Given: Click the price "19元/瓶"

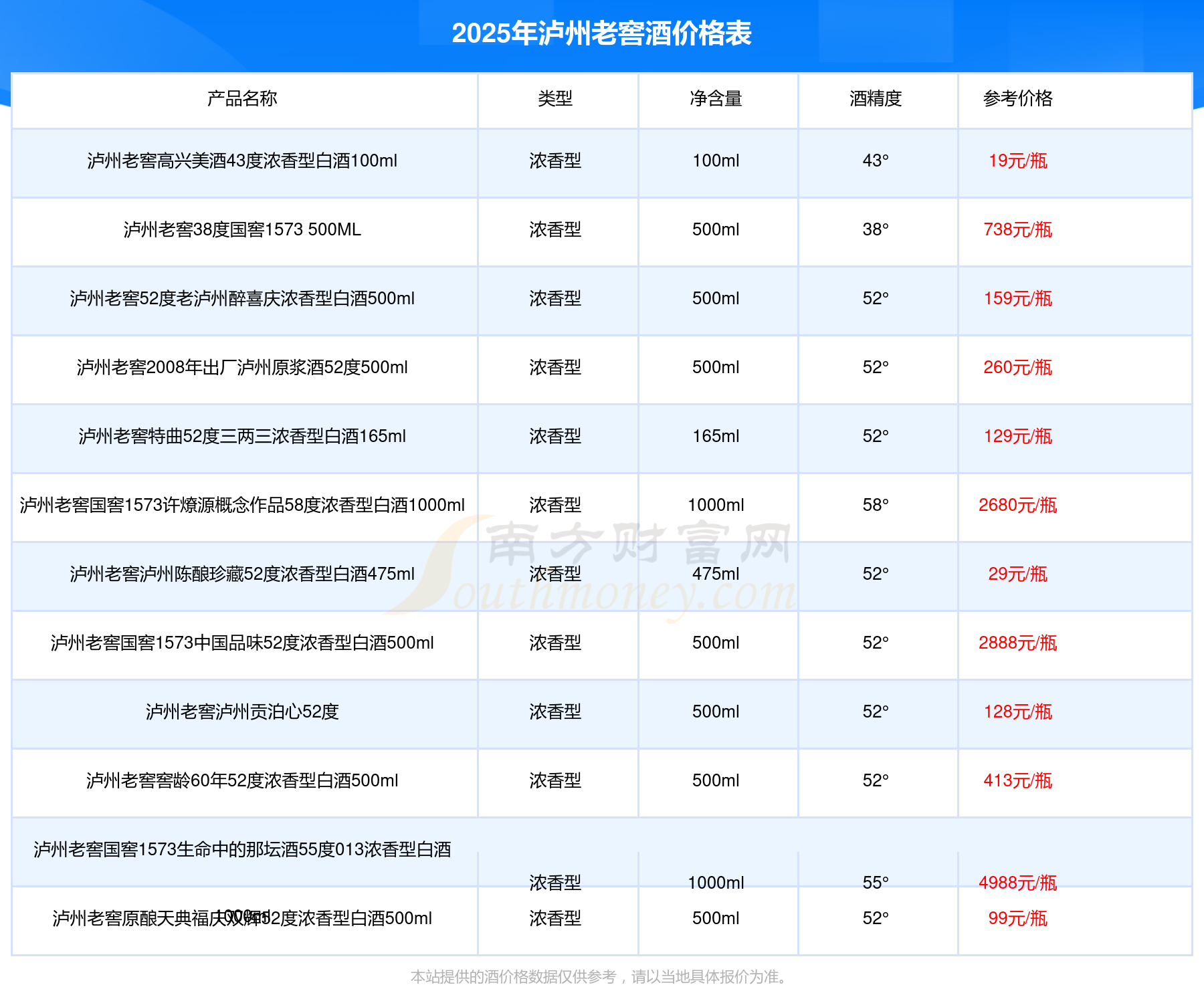Looking at the screenshot, I should 1017,160.
